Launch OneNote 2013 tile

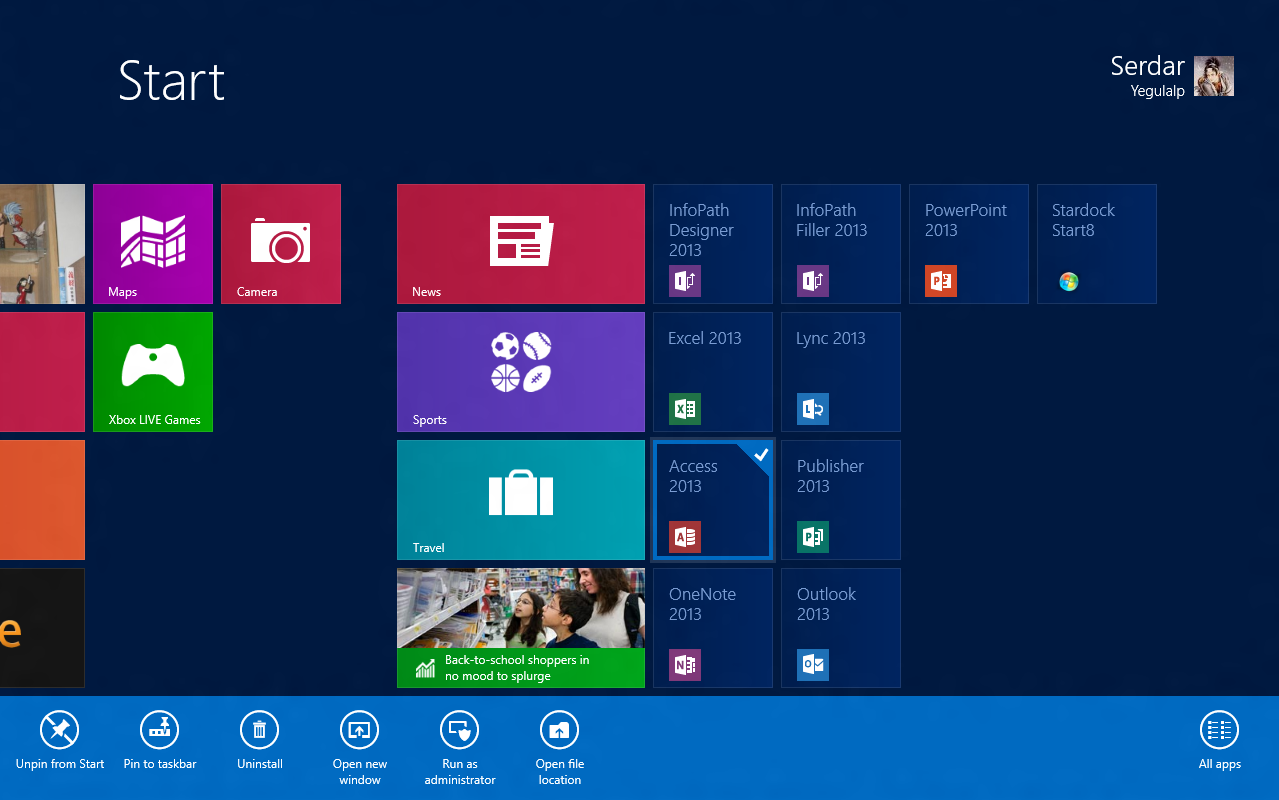coord(713,628)
